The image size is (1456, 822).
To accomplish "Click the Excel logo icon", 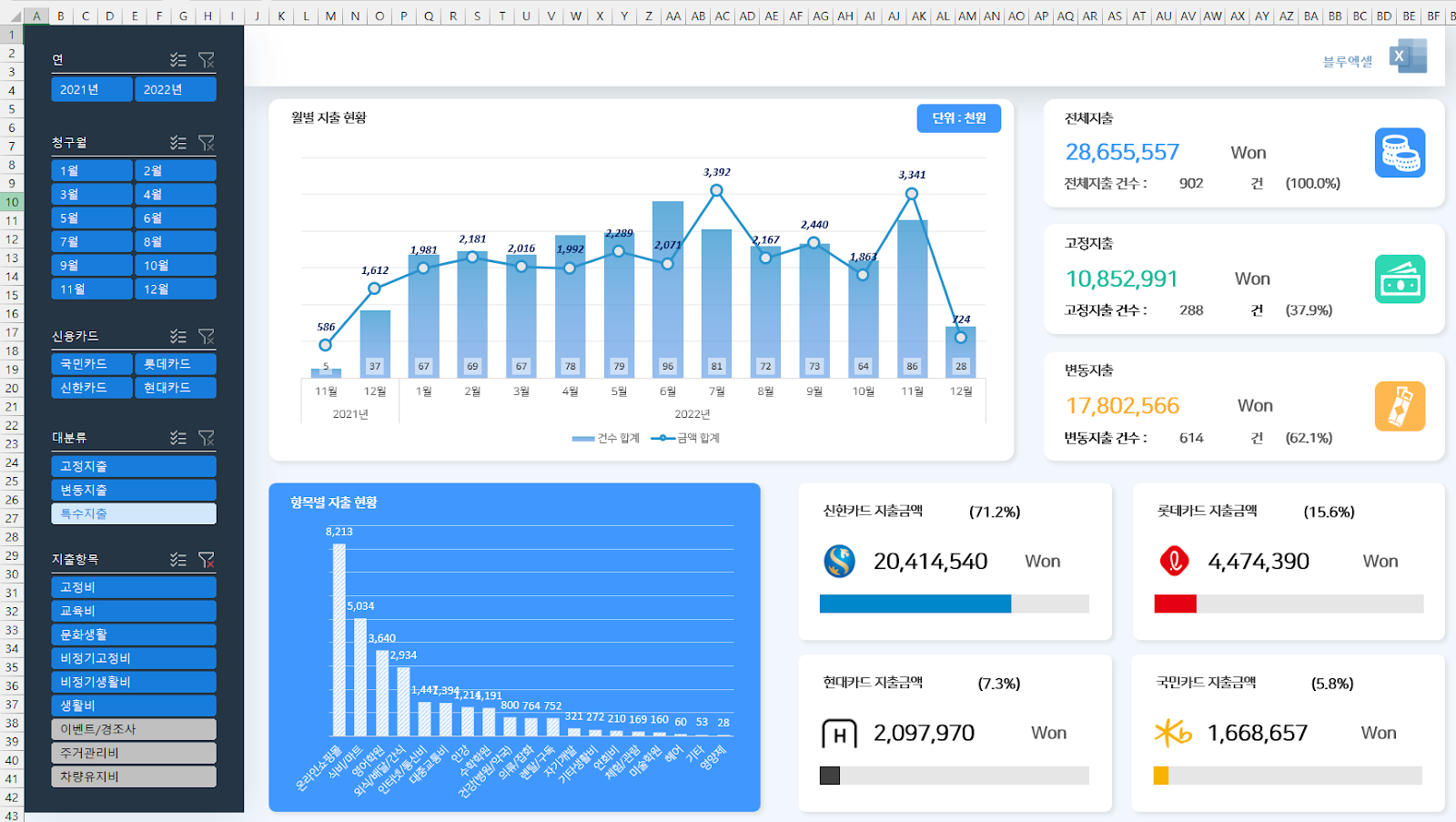I will (x=1408, y=56).
